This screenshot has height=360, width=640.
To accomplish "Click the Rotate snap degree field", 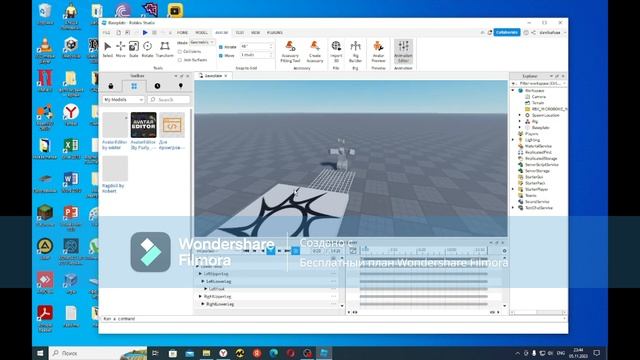I will (256, 47).
